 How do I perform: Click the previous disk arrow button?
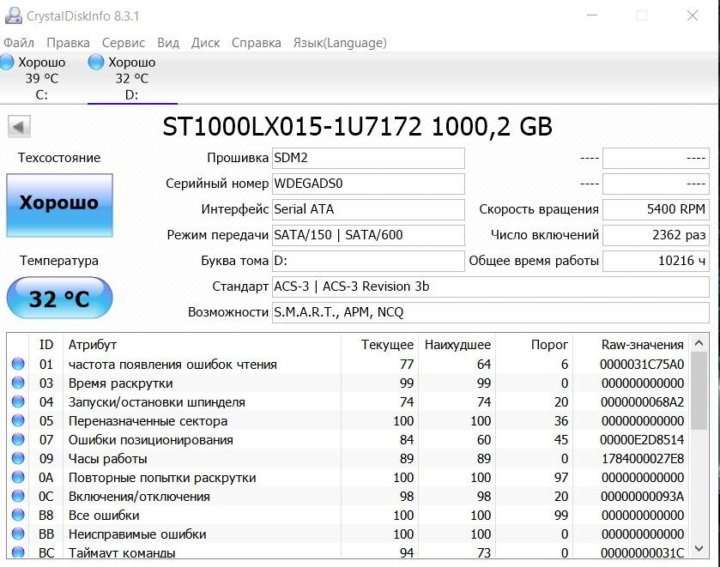(x=19, y=127)
